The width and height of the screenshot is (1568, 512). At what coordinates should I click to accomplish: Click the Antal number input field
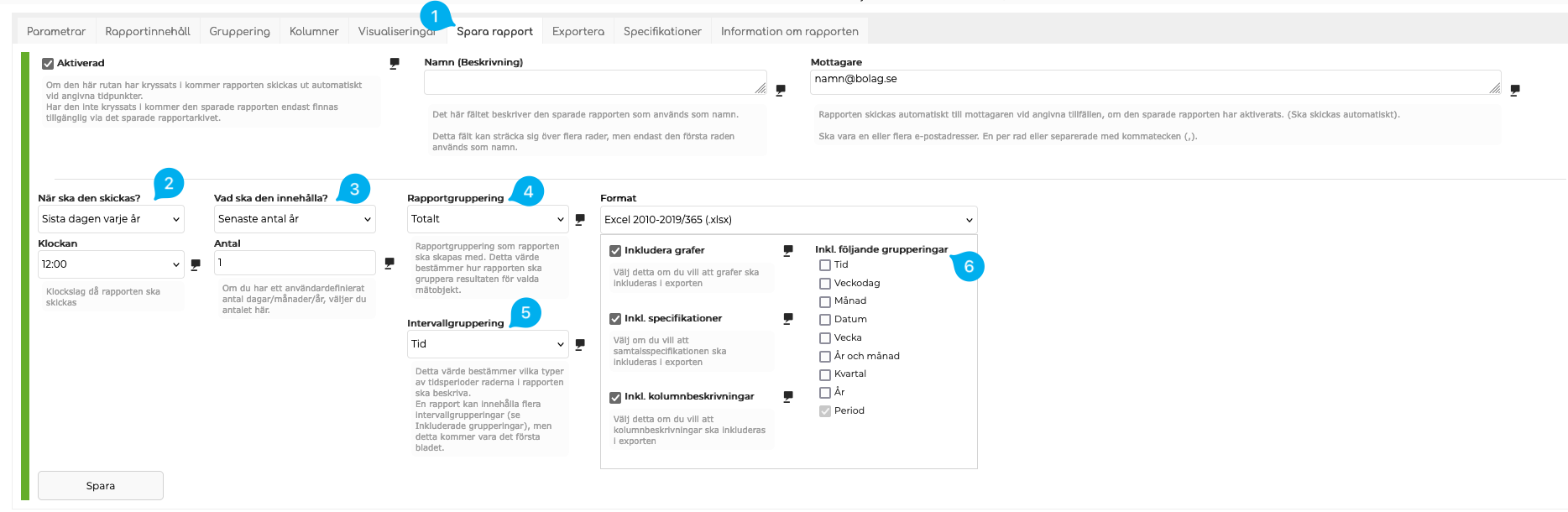click(294, 263)
